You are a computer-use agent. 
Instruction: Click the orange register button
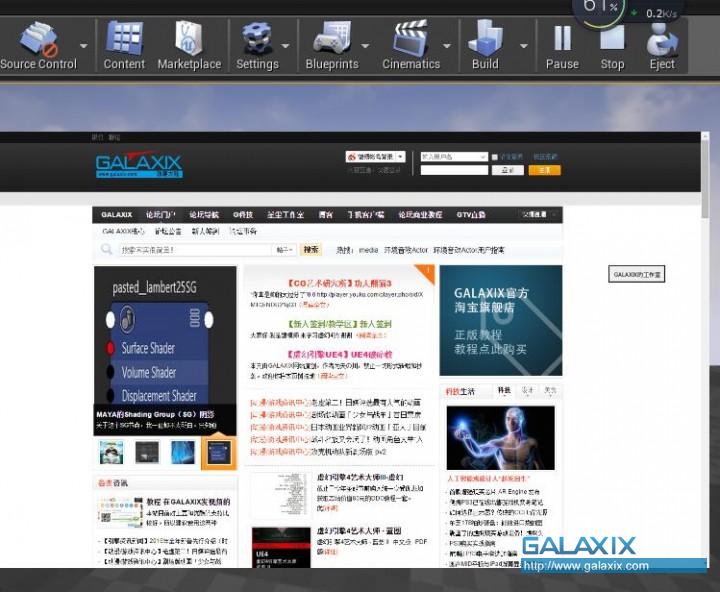544,171
